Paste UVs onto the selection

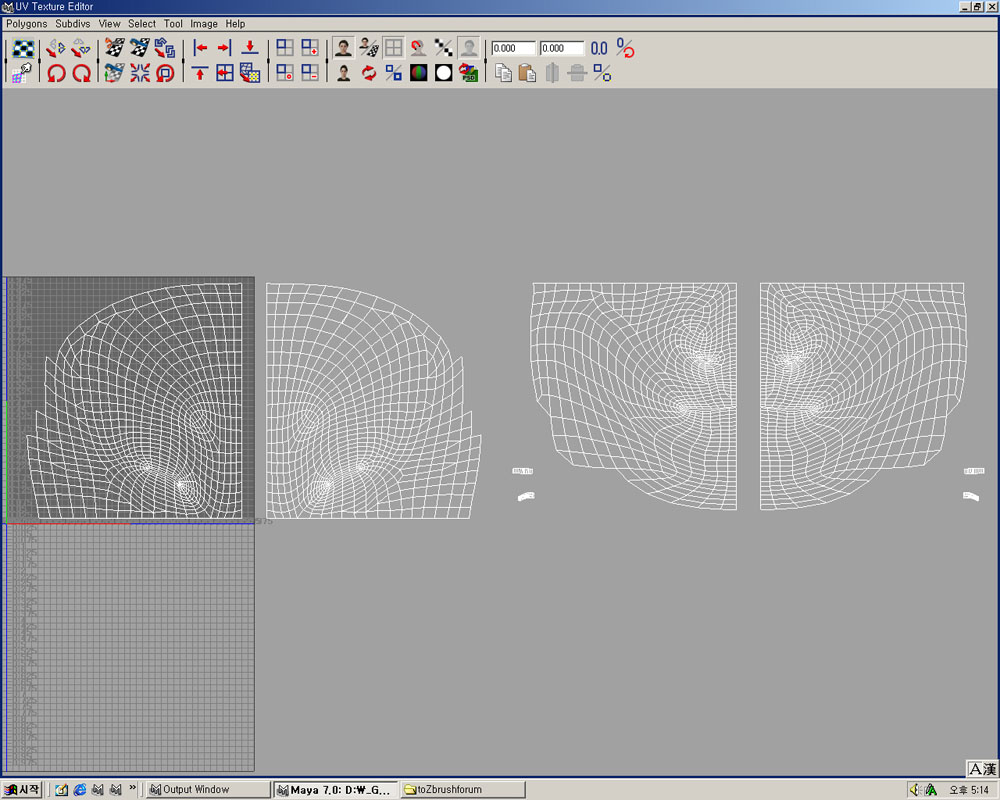pos(527,72)
